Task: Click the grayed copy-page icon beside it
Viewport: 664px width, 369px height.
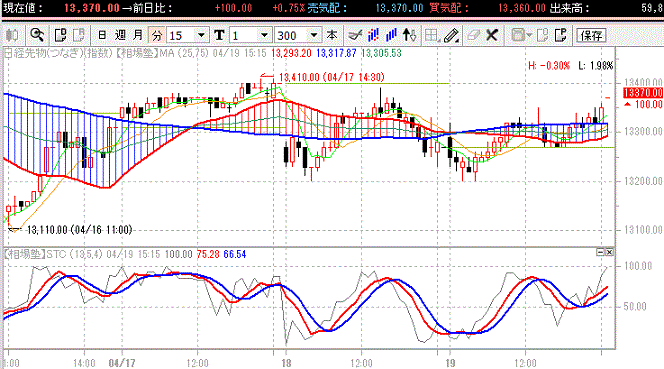Action: [79, 35]
